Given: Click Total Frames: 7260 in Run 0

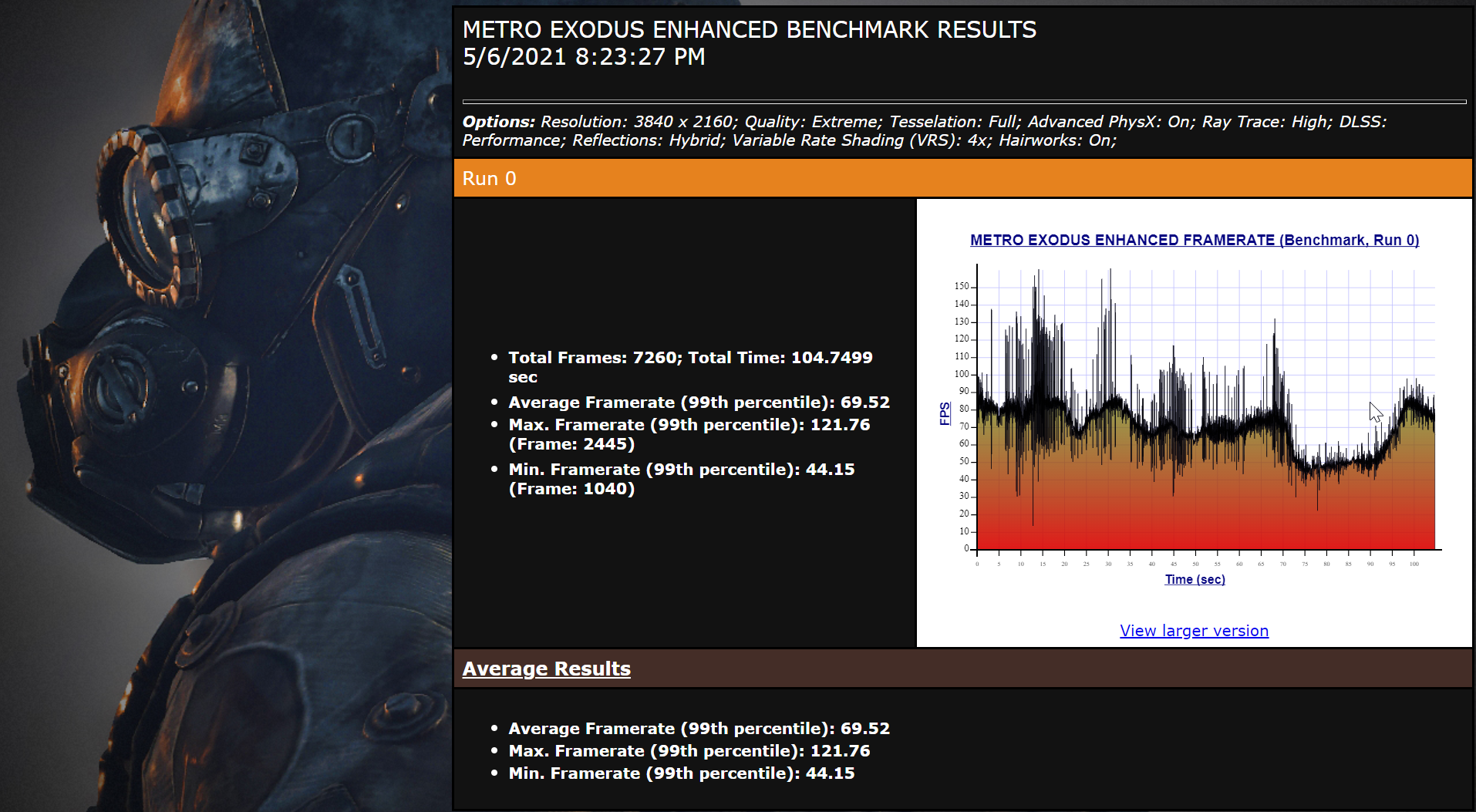Looking at the screenshot, I should (690, 367).
